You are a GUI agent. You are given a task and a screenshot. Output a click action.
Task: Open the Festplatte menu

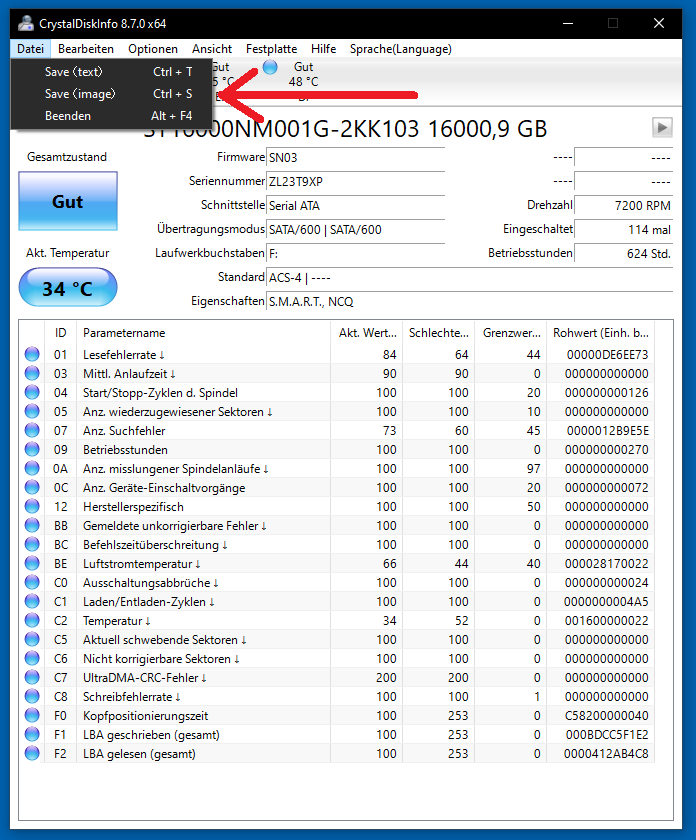271,49
